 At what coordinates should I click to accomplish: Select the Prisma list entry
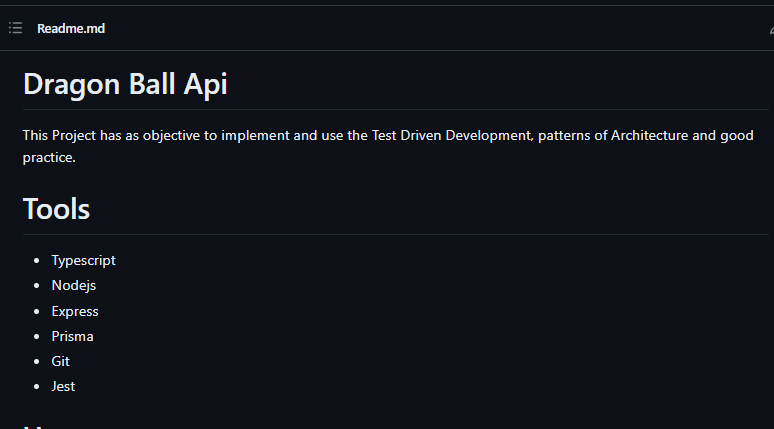click(x=72, y=336)
